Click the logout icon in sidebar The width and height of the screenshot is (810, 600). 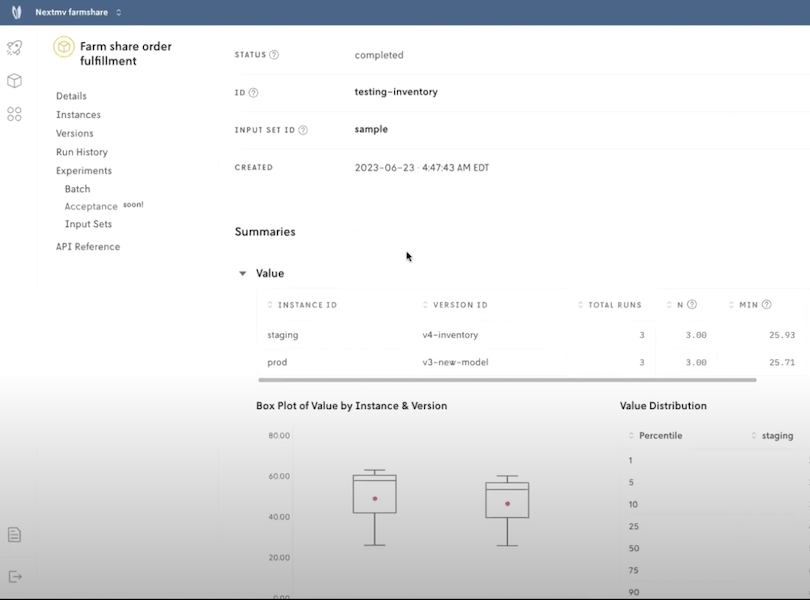[x=14, y=576]
